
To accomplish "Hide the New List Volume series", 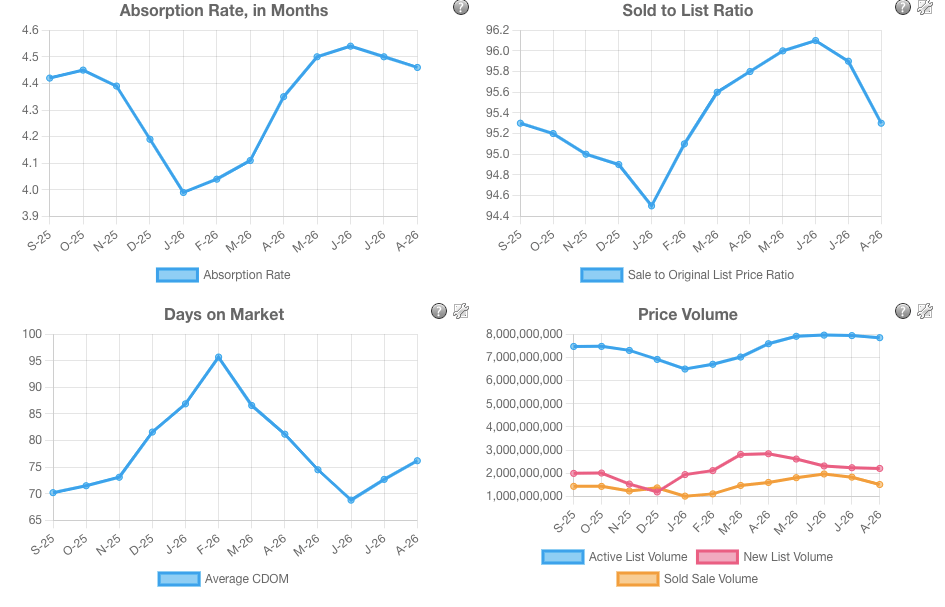I will (765, 557).
